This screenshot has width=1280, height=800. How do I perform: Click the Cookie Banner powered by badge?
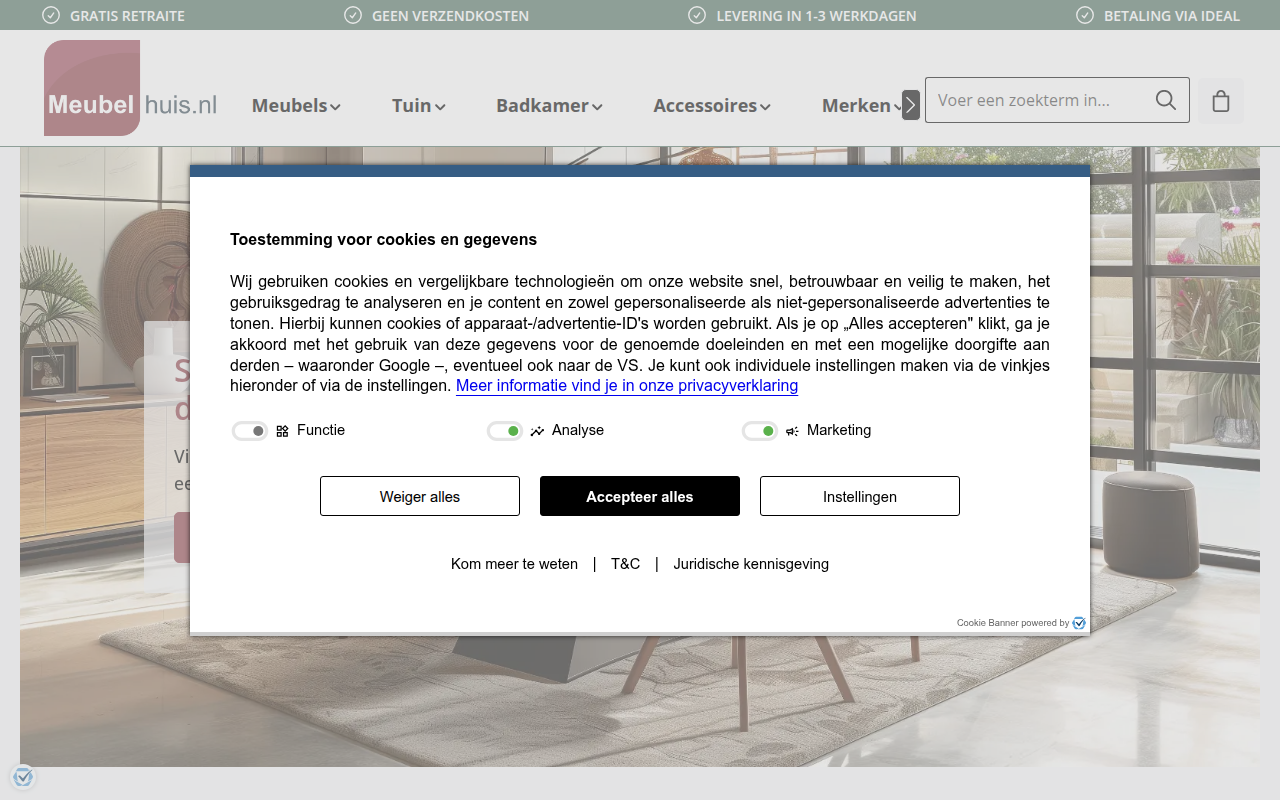1021,623
